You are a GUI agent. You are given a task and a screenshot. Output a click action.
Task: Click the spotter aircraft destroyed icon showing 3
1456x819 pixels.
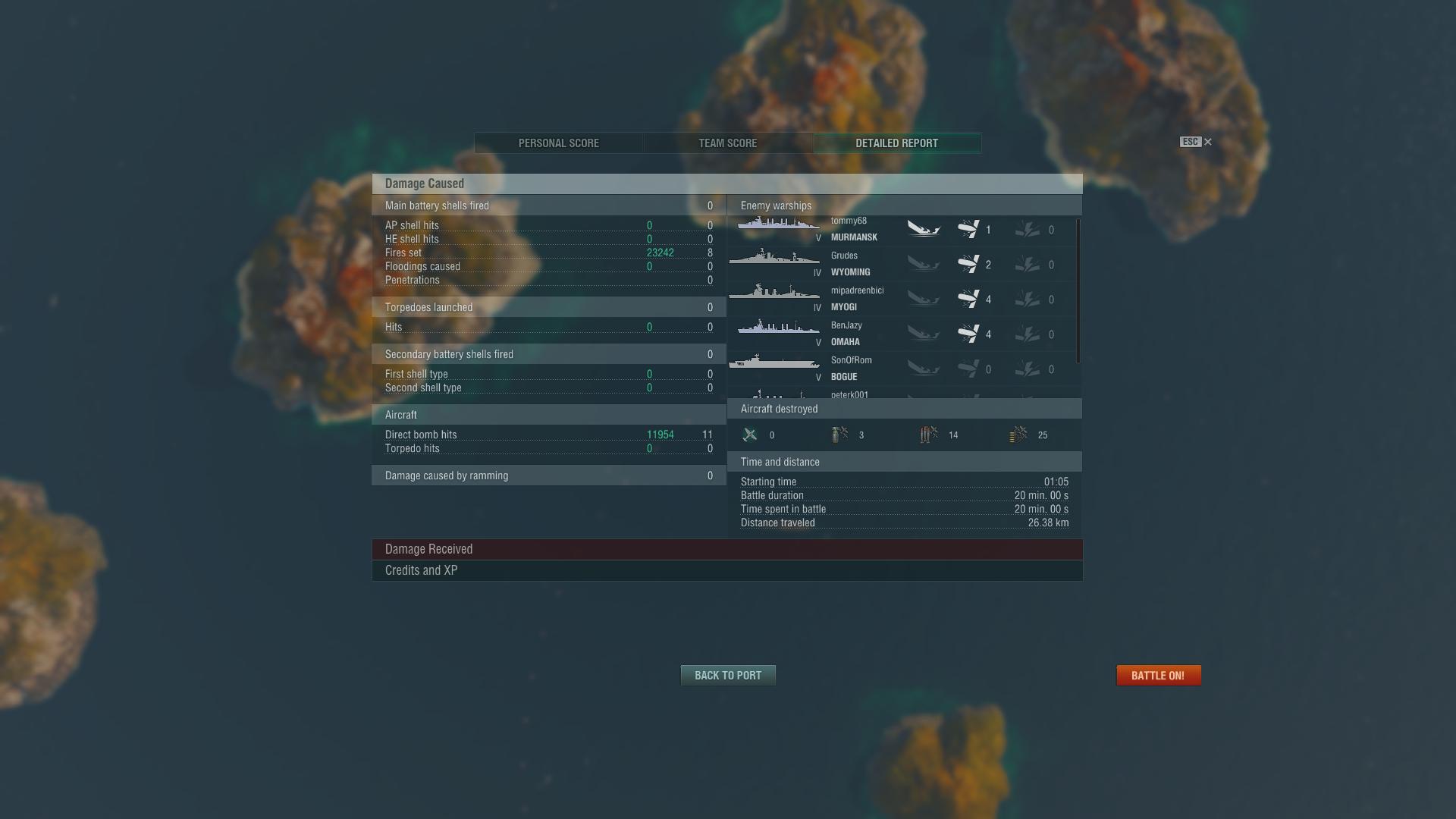[x=839, y=435]
